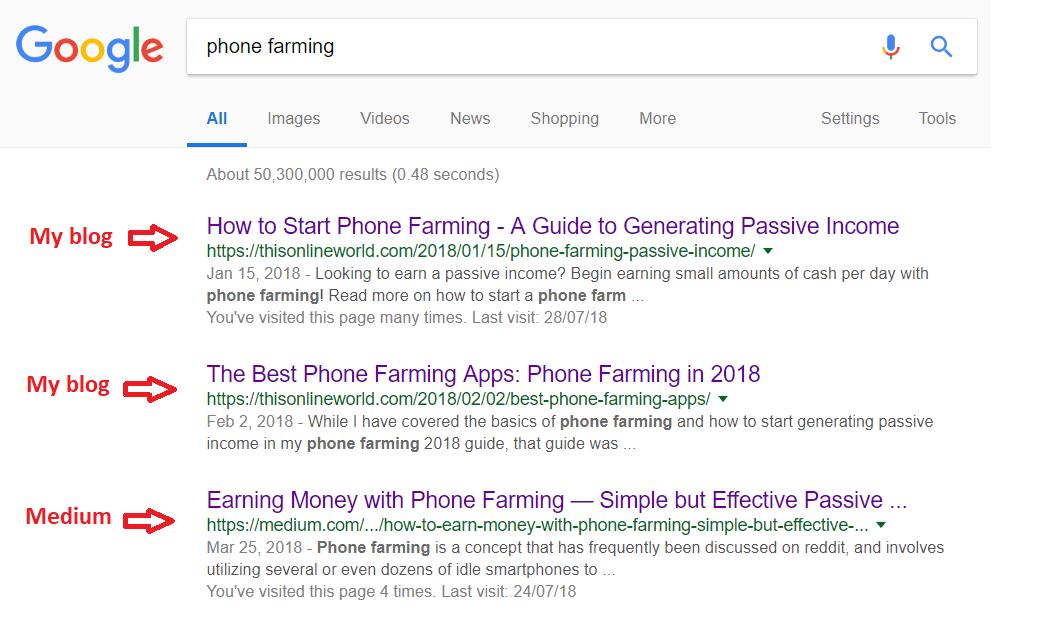
Task: Go to the Shopping tab
Action: [564, 118]
